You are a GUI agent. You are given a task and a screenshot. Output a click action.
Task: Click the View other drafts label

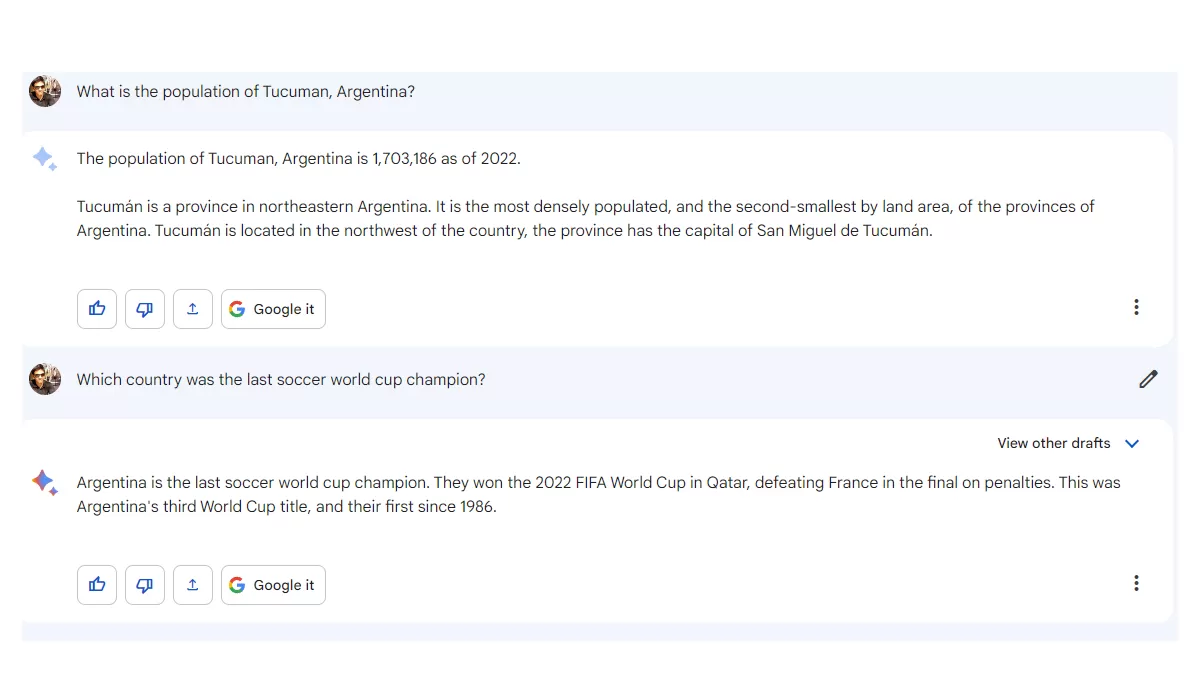(x=1053, y=443)
